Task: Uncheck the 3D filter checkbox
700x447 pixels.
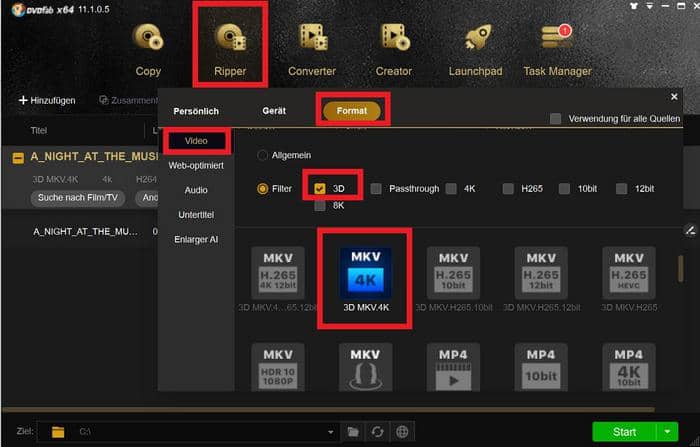Action: pos(320,188)
